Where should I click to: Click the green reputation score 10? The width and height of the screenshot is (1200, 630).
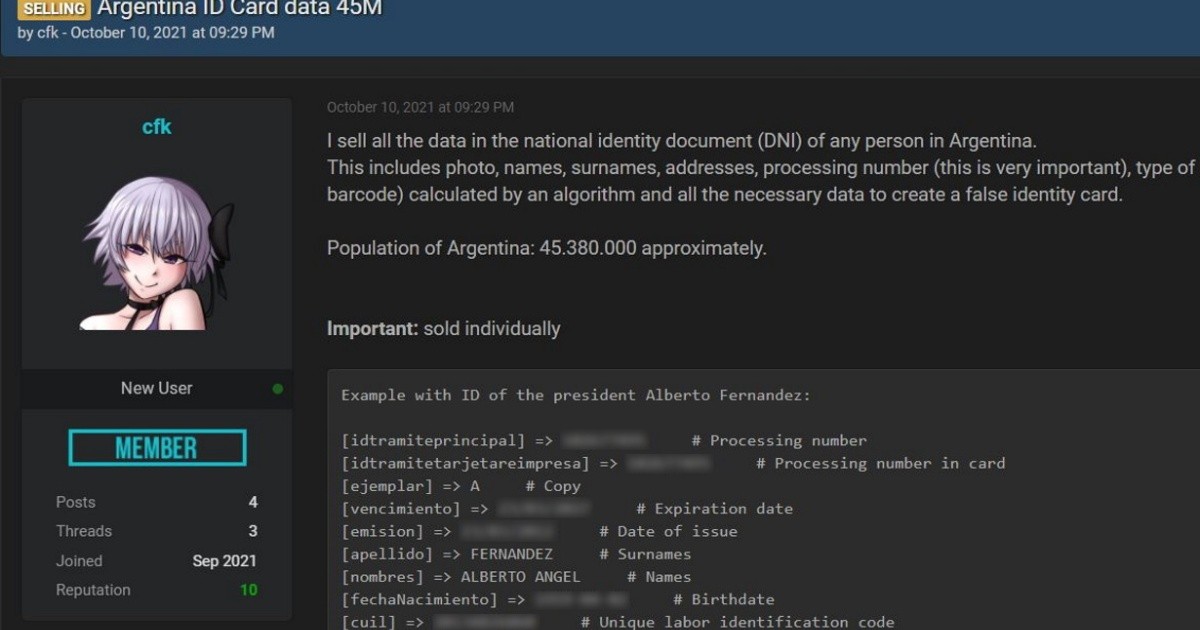tap(248, 590)
